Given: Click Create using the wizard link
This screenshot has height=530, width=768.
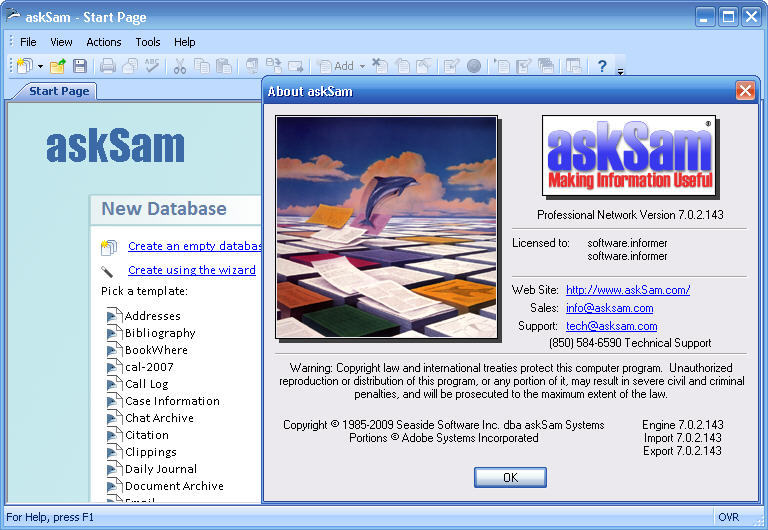Looking at the screenshot, I should pos(192,270).
